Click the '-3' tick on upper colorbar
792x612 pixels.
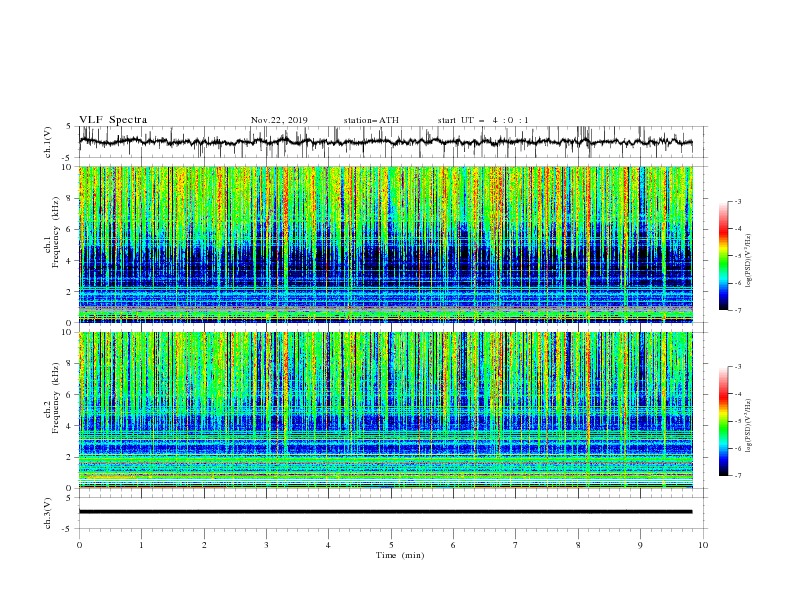[x=737, y=201]
